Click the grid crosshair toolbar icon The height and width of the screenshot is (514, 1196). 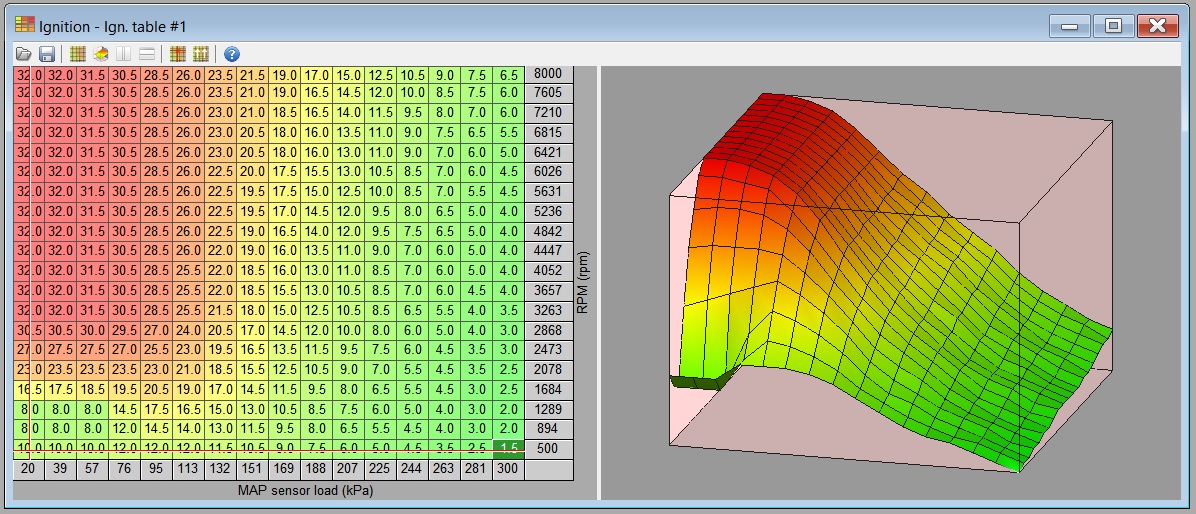[x=178, y=54]
